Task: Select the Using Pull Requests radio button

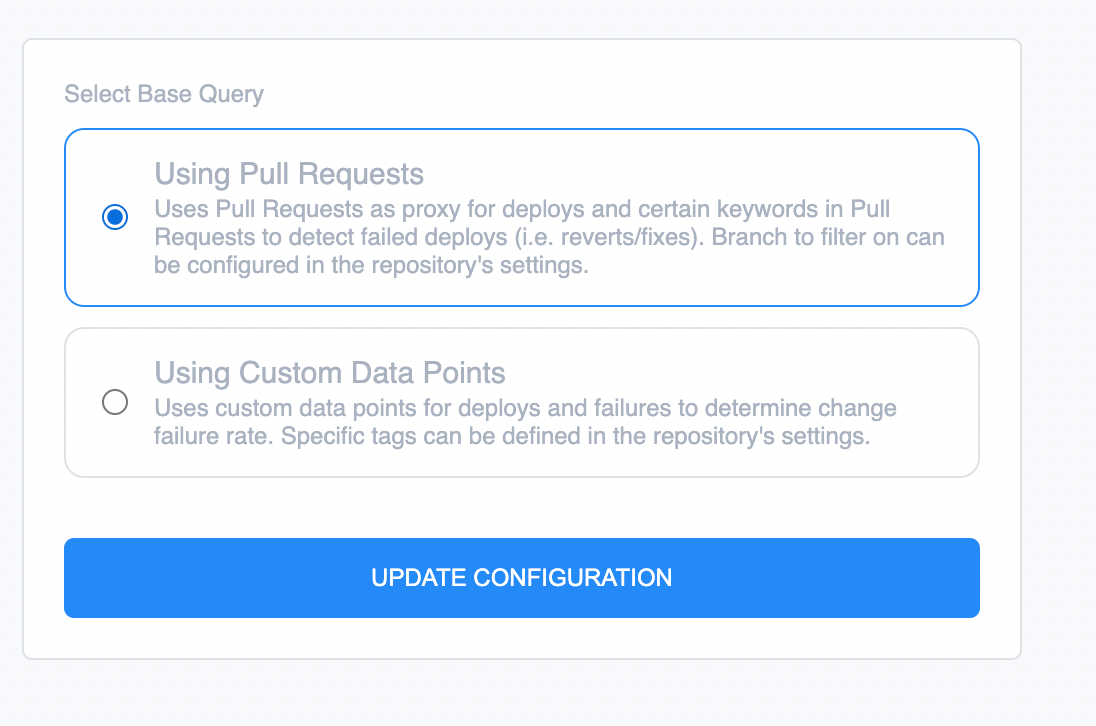Action: pyautogui.click(x=115, y=217)
